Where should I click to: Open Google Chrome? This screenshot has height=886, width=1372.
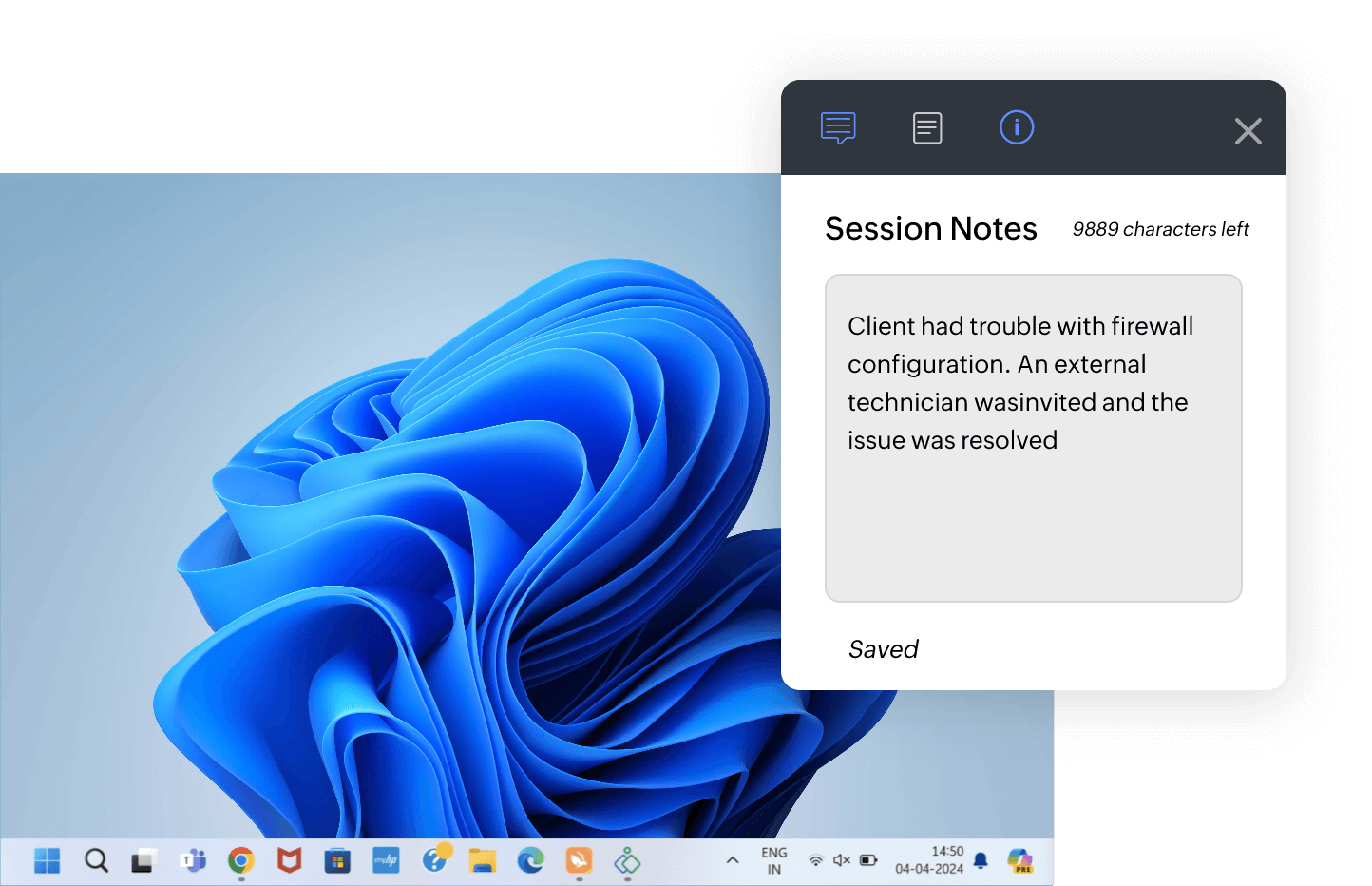tap(240, 860)
